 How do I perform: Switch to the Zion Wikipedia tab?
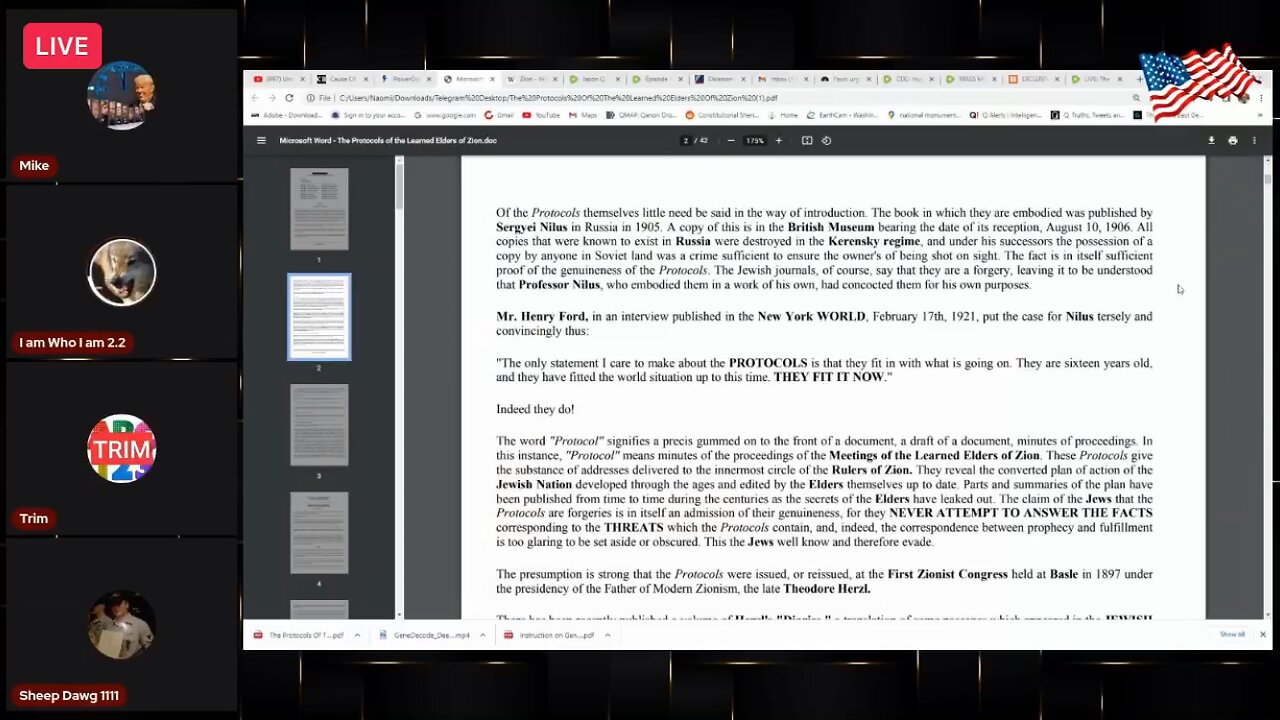[530, 79]
